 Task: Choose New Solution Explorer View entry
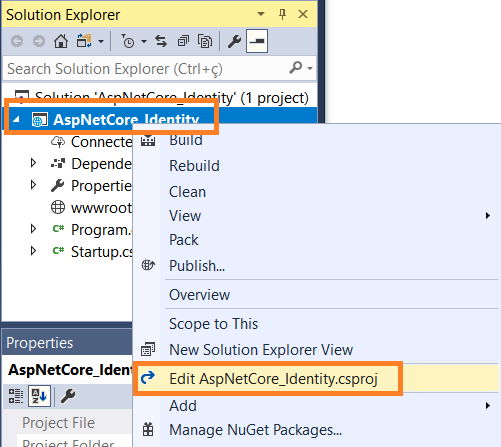coord(261,350)
